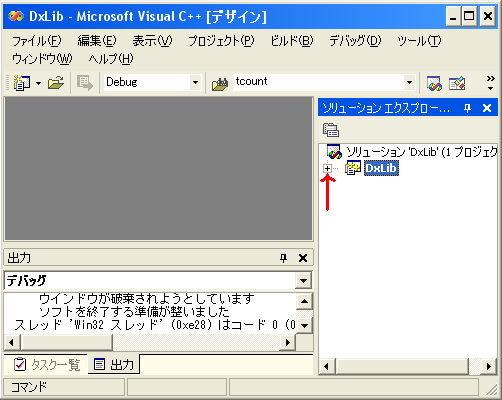The height and width of the screenshot is (400, 502).
Task: Click the New Project toolbar icon
Action: click(x=22, y=83)
